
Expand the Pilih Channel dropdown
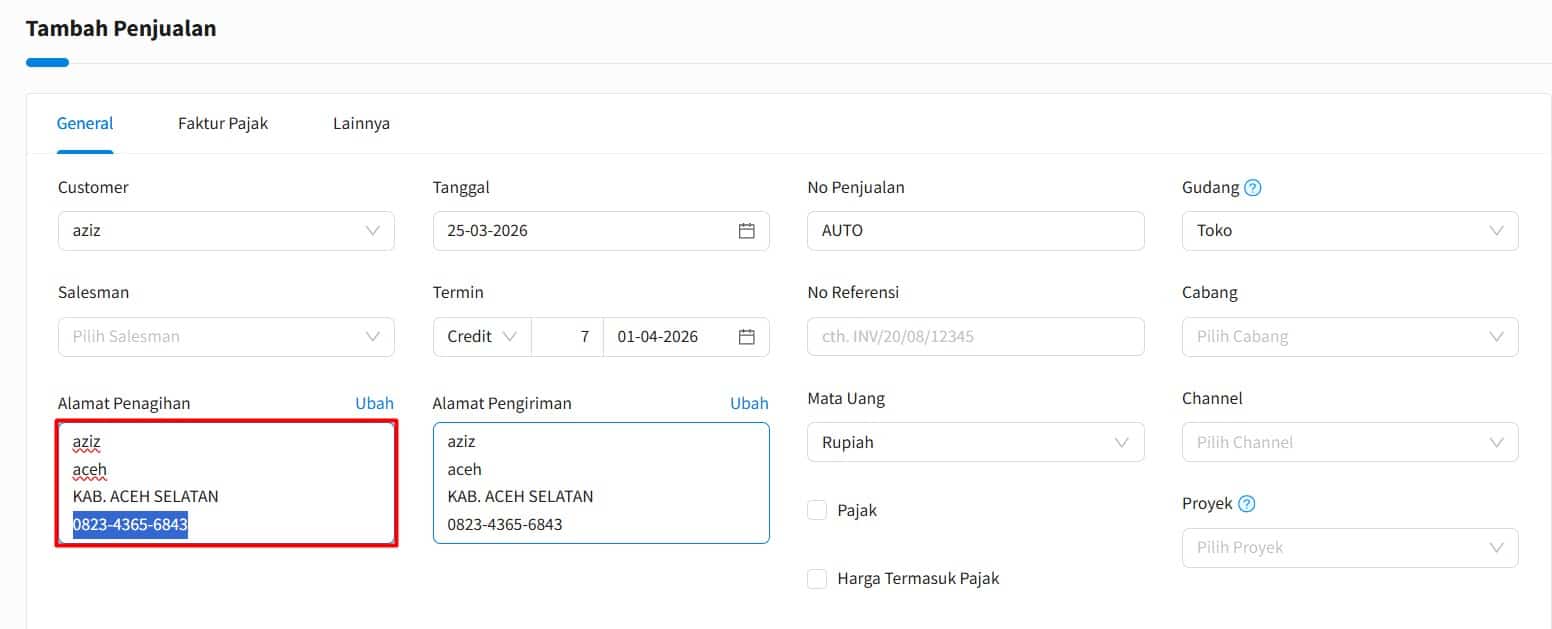pos(1349,442)
